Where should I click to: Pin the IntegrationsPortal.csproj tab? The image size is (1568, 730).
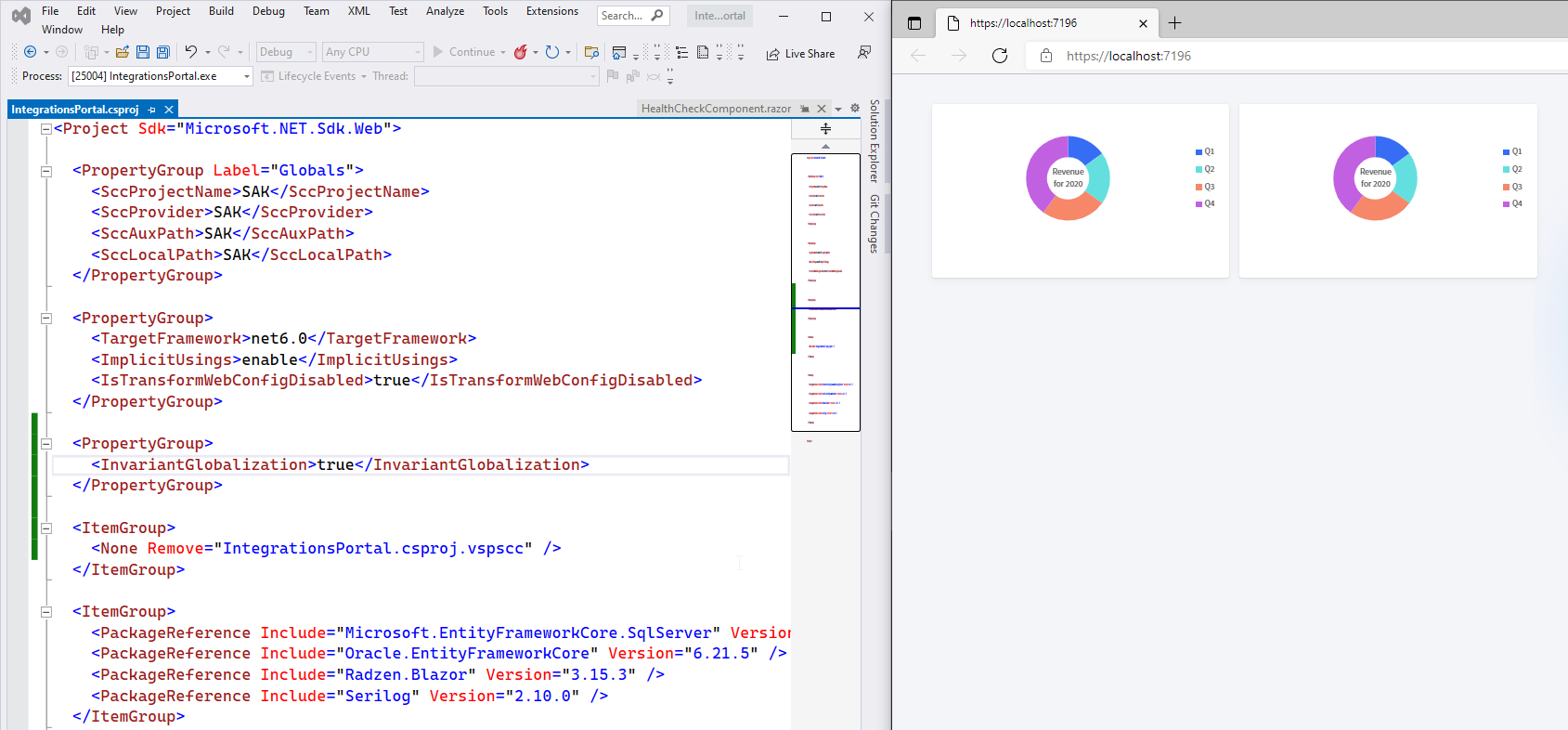pos(152,110)
